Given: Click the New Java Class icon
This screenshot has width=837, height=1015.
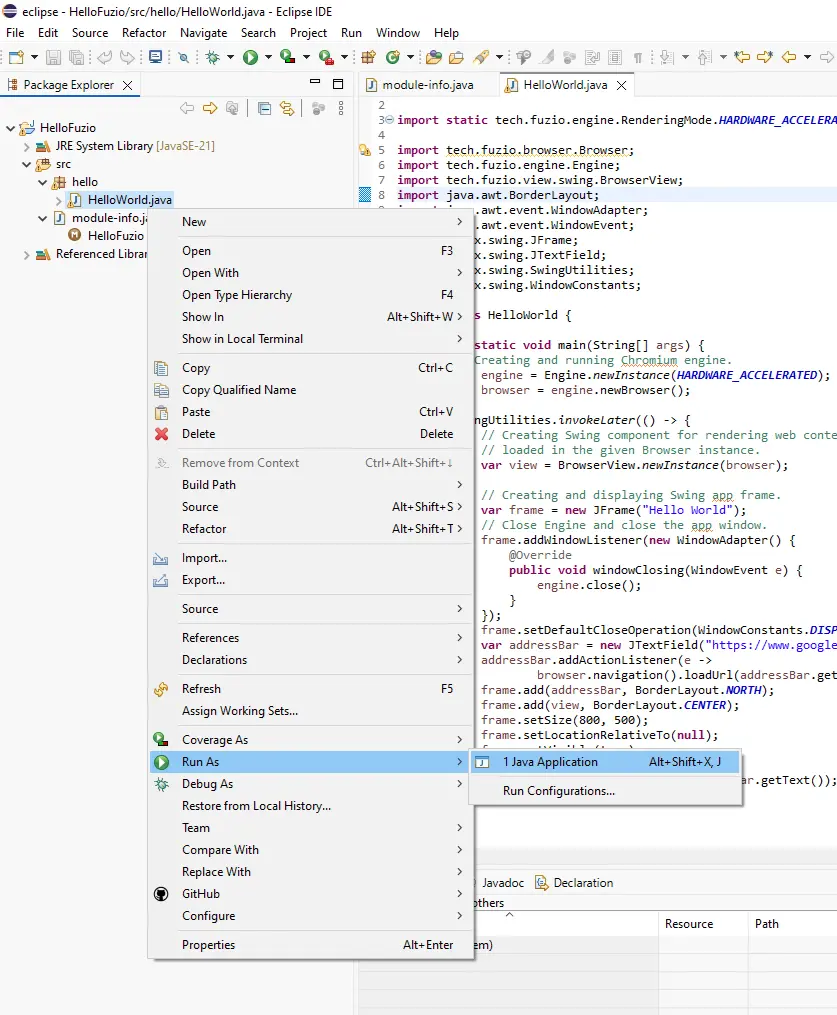Looking at the screenshot, I should click(392, 58).
